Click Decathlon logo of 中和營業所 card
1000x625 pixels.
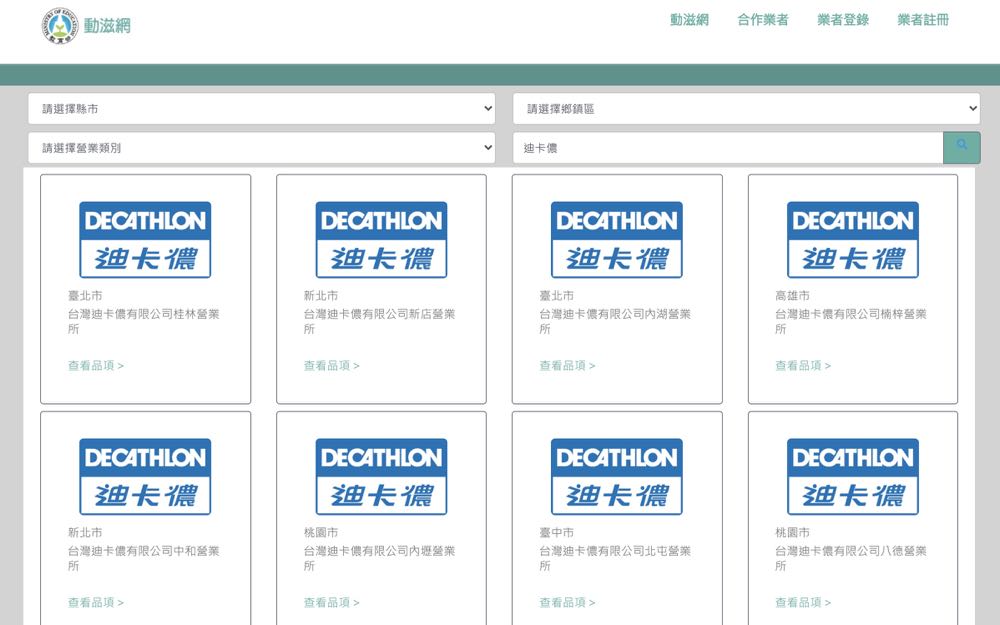pyautogui.click(x=145, y=476)
